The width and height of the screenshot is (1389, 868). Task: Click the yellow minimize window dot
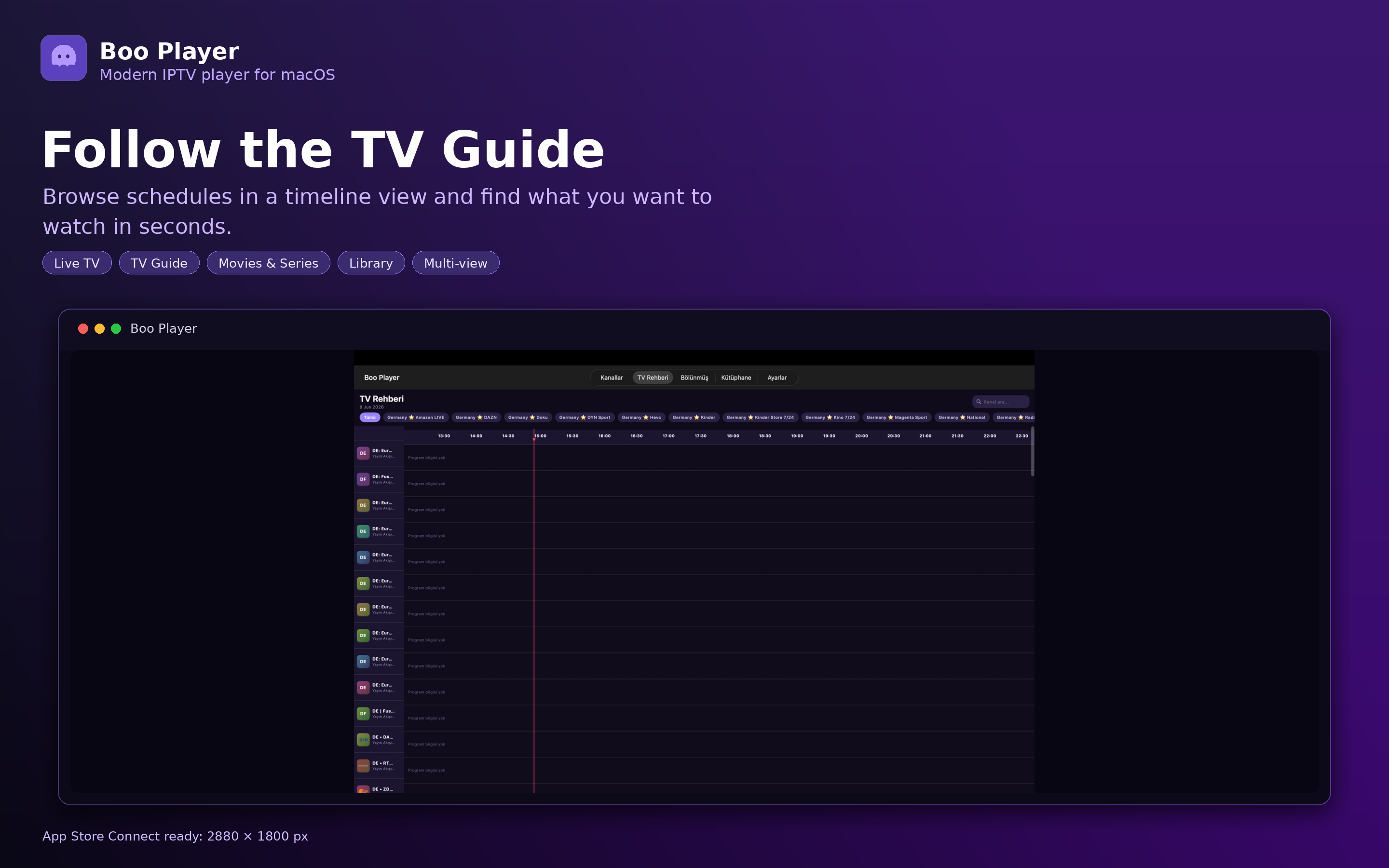coord(99,328)
